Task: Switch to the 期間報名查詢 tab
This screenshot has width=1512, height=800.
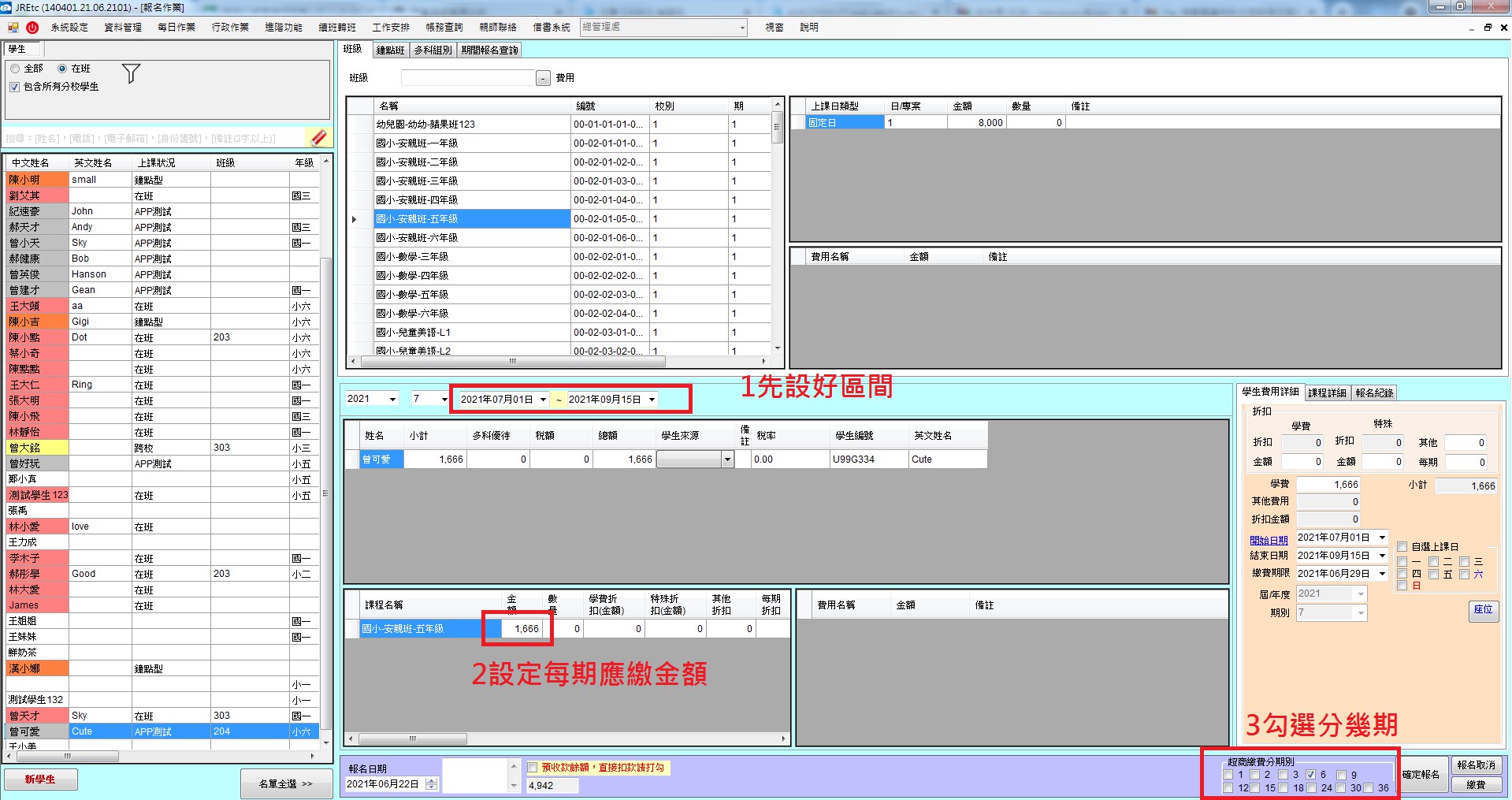Action: [x=489, y=50]
